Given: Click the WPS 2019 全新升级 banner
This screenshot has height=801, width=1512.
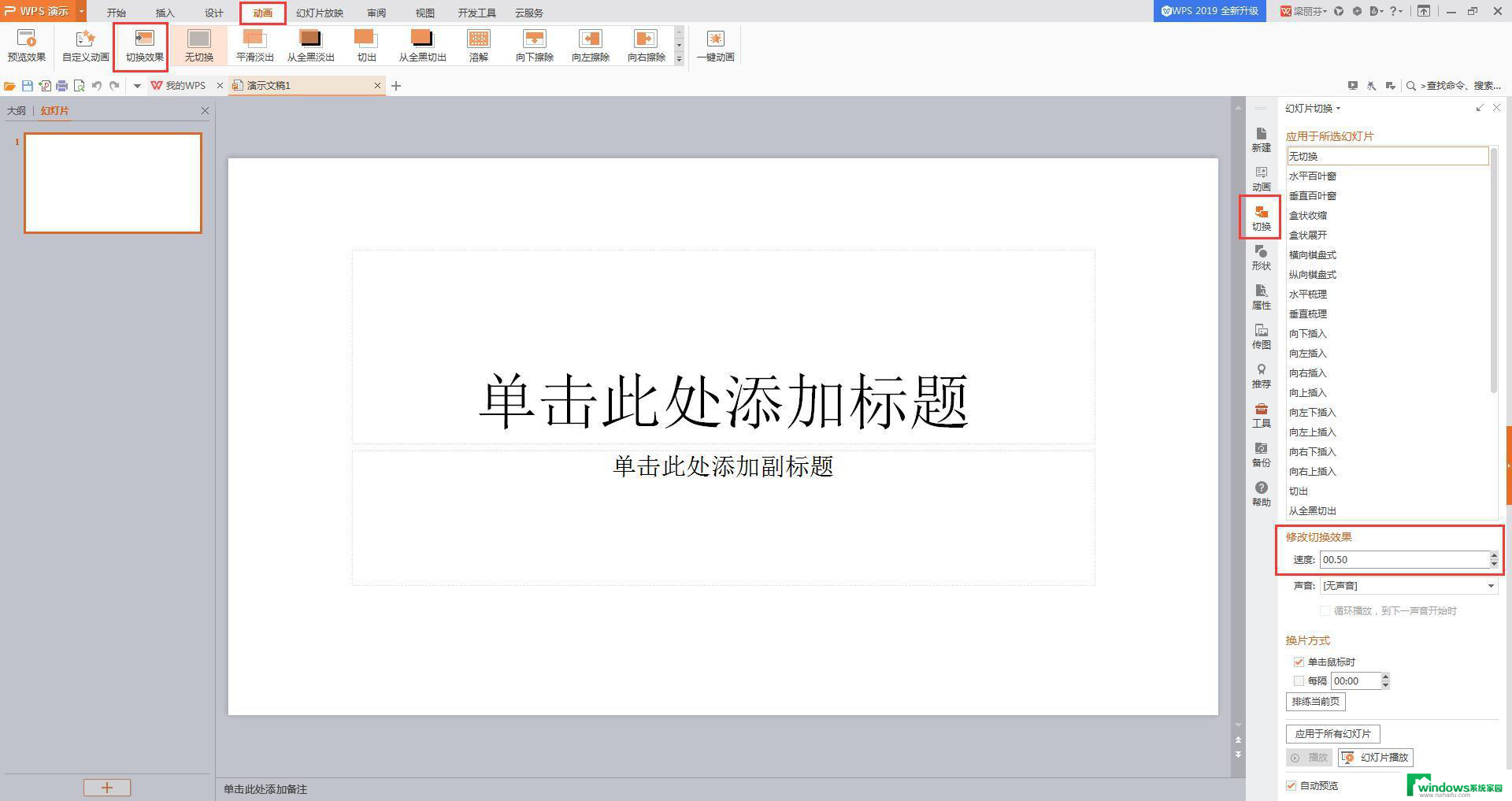Looking at the screenshot, I should (1210, 11).
